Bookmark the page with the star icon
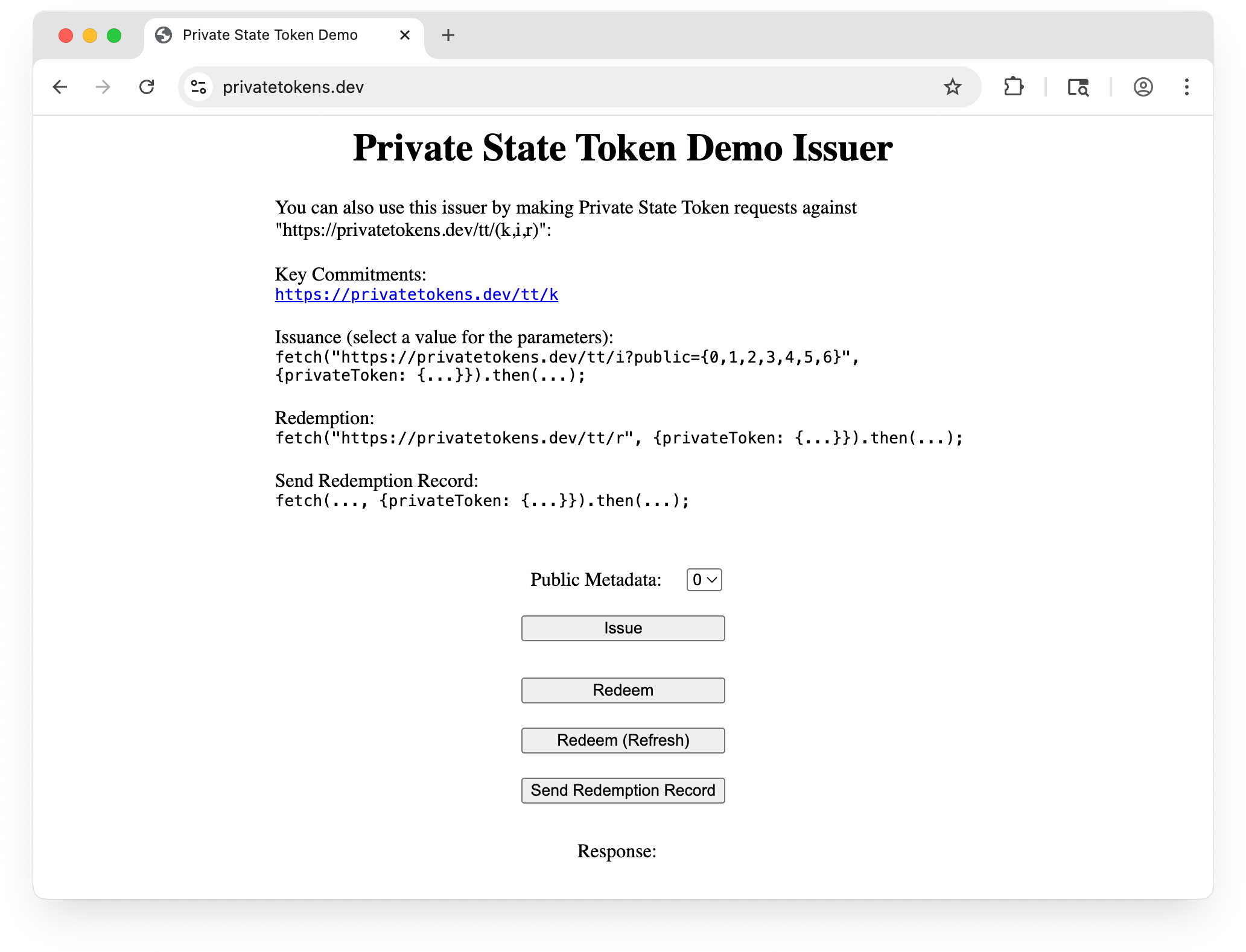1246x952 pixels. coord(952,87)
